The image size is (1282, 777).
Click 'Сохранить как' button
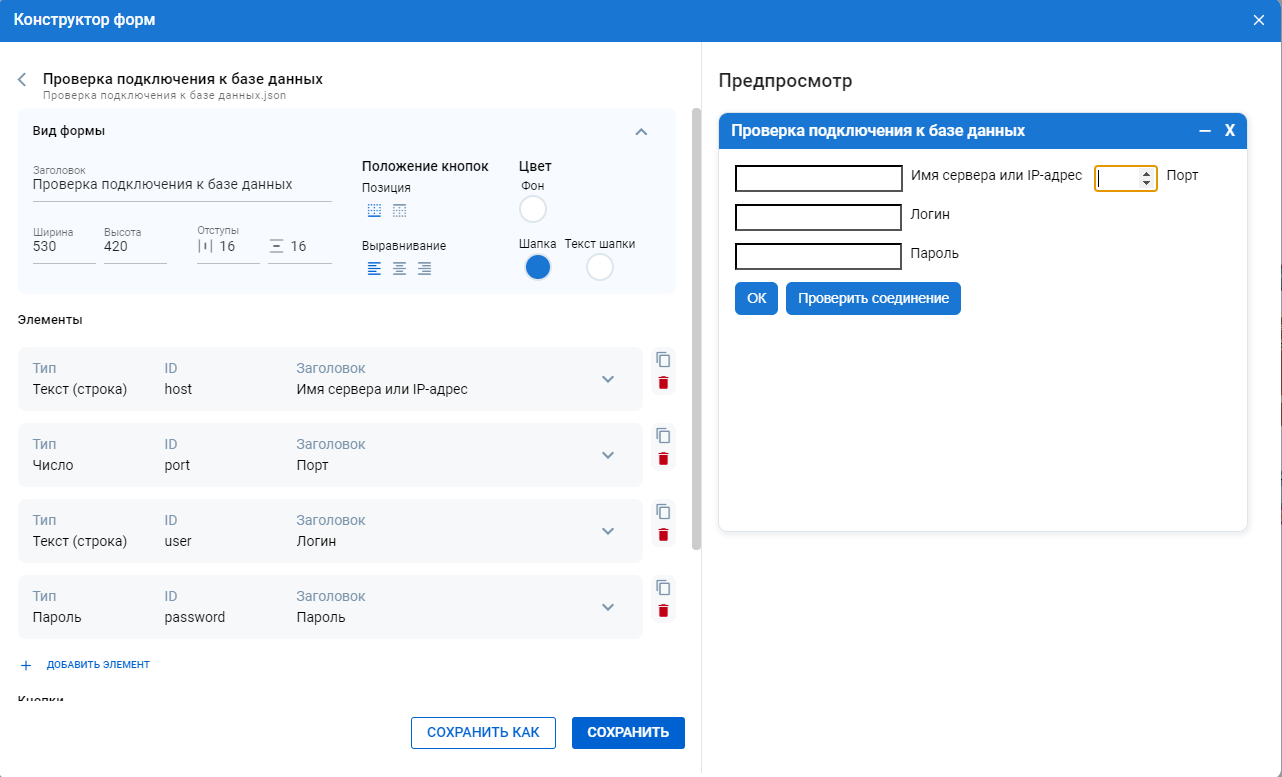coord(483,732)
